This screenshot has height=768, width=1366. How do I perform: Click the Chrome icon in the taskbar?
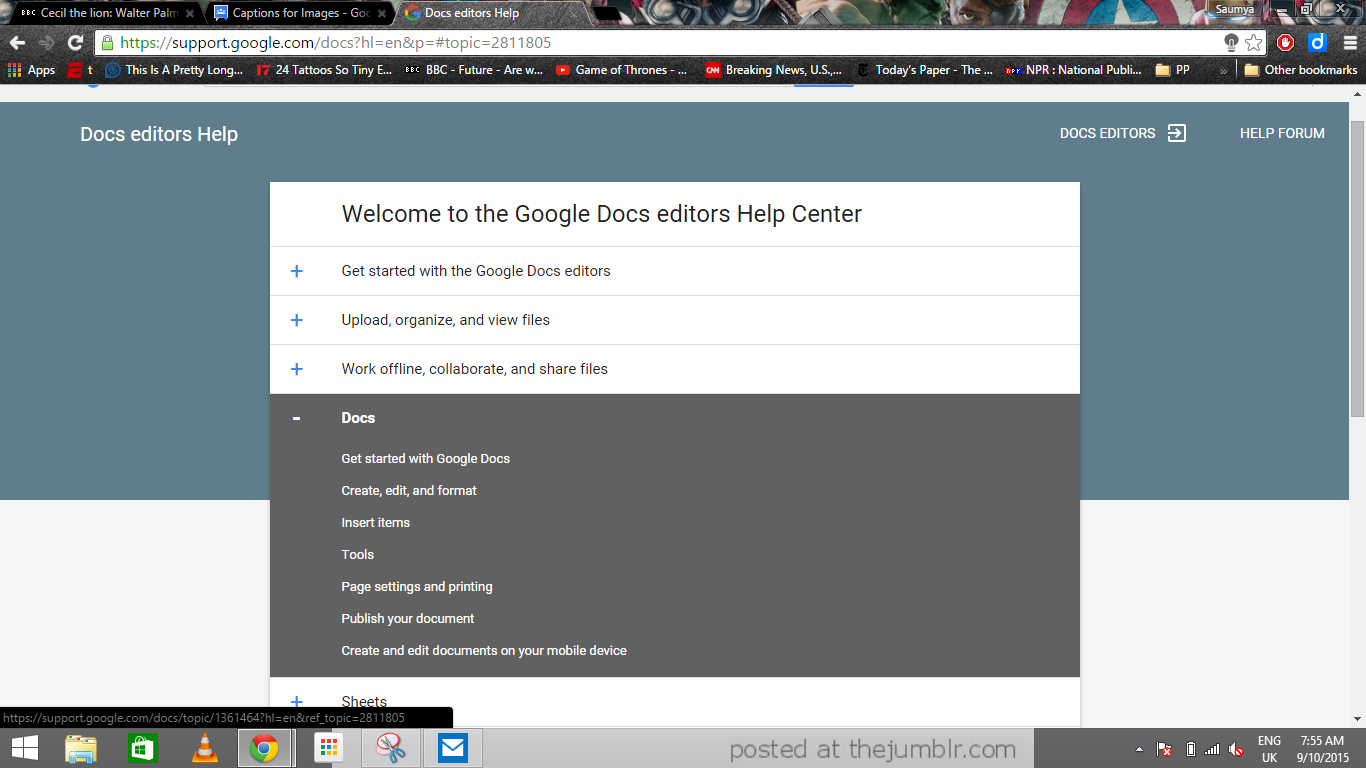point(265,748)
